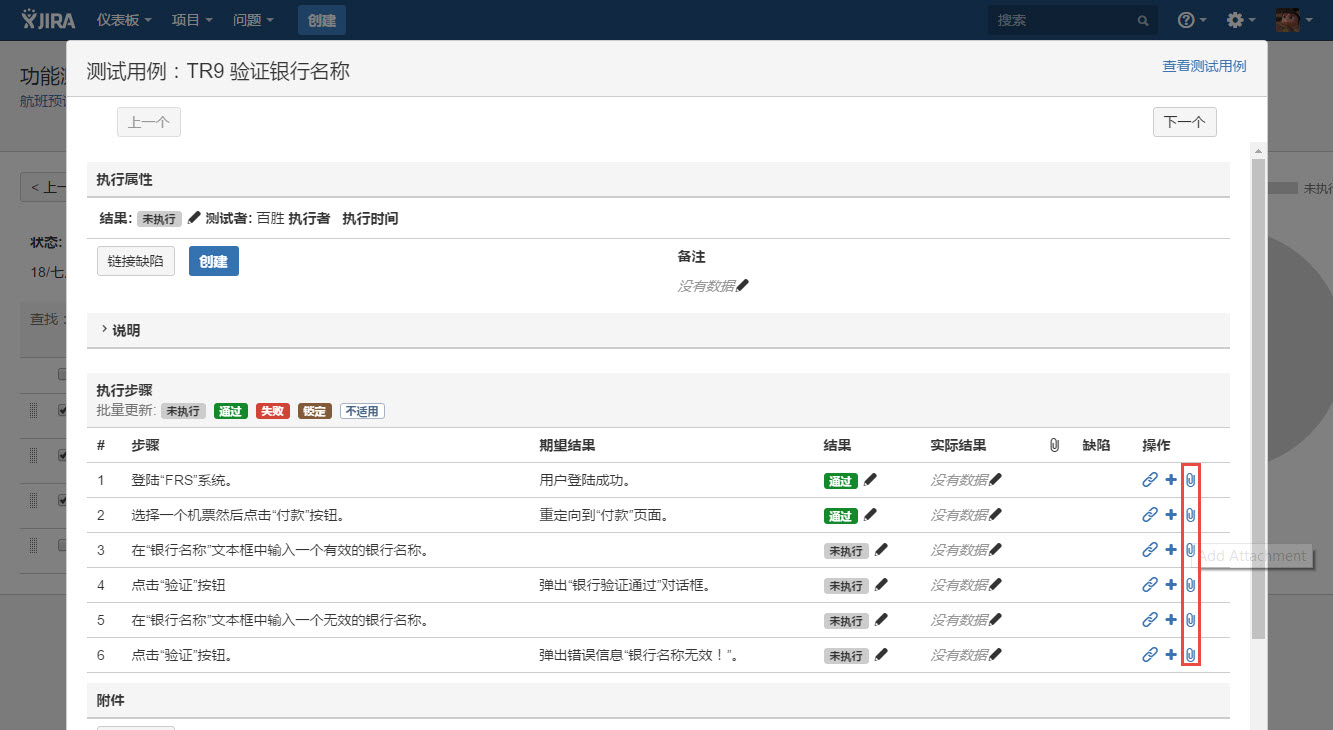Image resolution: width=1333 pixels, height=730 pixels.
Task: Click plus icon for step 3
Action: (1171, 550)
